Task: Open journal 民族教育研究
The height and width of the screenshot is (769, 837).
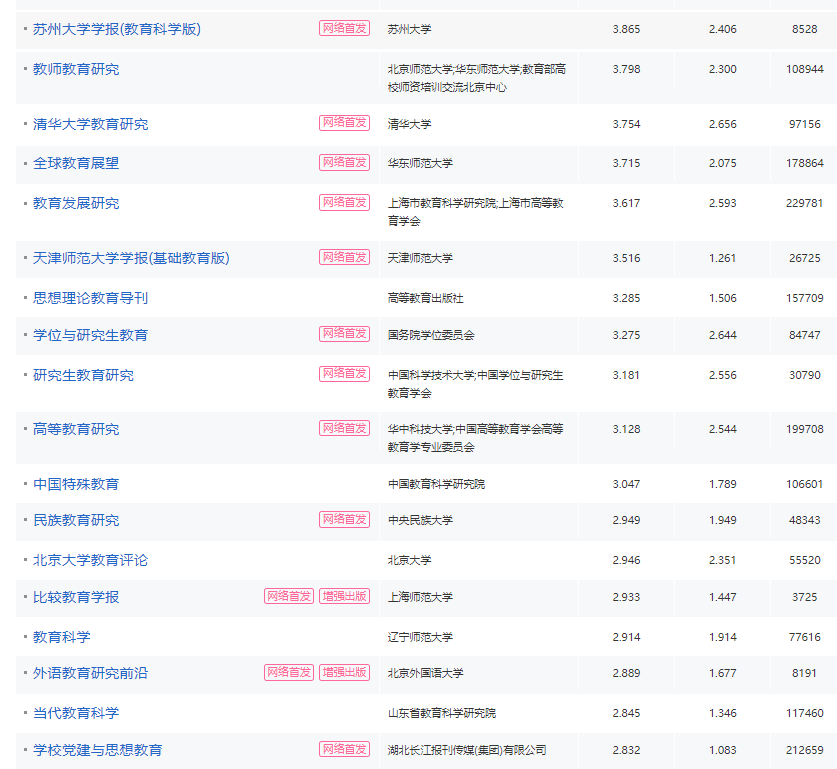Action: click(76, 520)
